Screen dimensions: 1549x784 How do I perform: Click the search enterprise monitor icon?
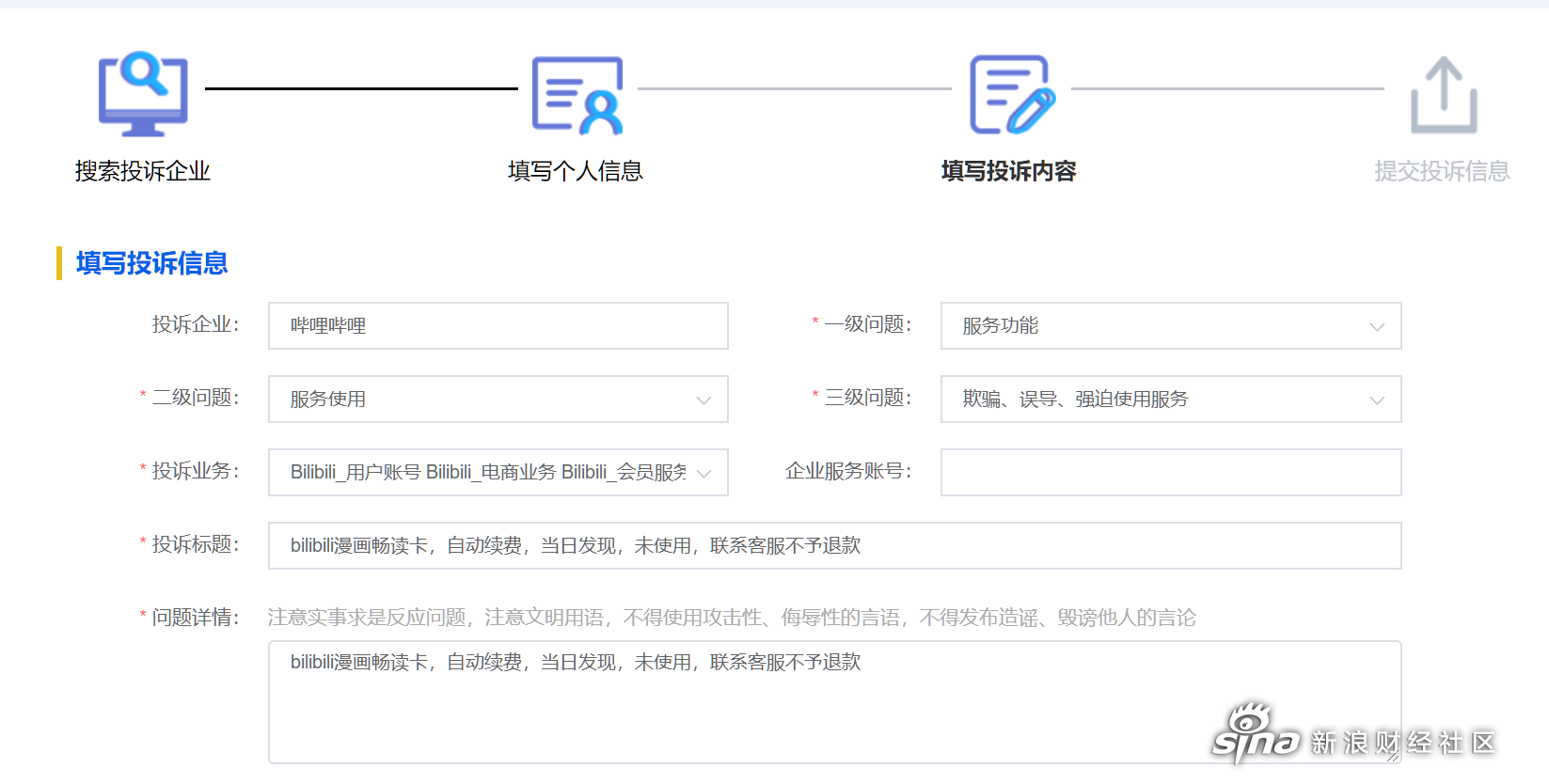click(143, 93)
